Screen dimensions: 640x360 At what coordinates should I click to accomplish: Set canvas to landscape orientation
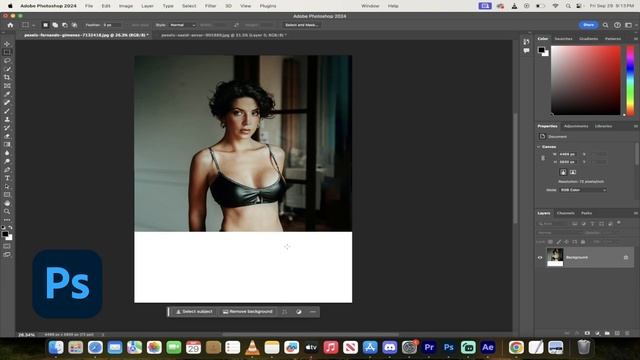coord(573,172)
